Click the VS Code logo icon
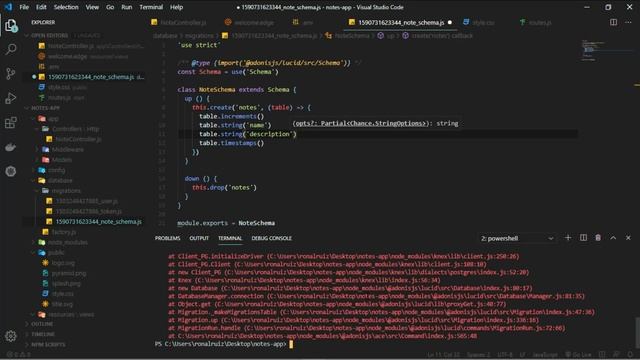The height and width of the screenshot is (360, 640). (x=8, y=7)
